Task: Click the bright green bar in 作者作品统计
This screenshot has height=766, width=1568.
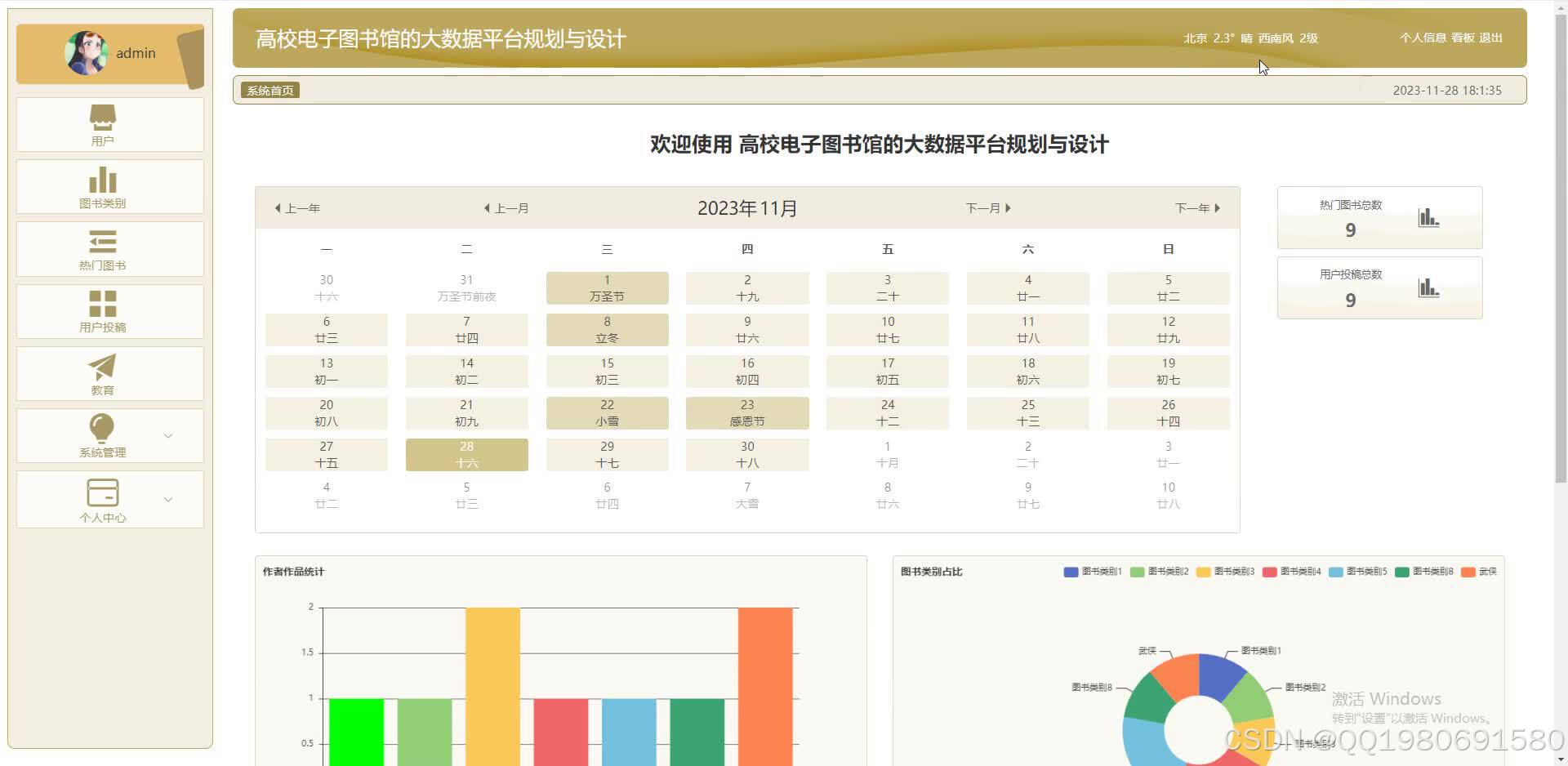Action: point(356,732)
